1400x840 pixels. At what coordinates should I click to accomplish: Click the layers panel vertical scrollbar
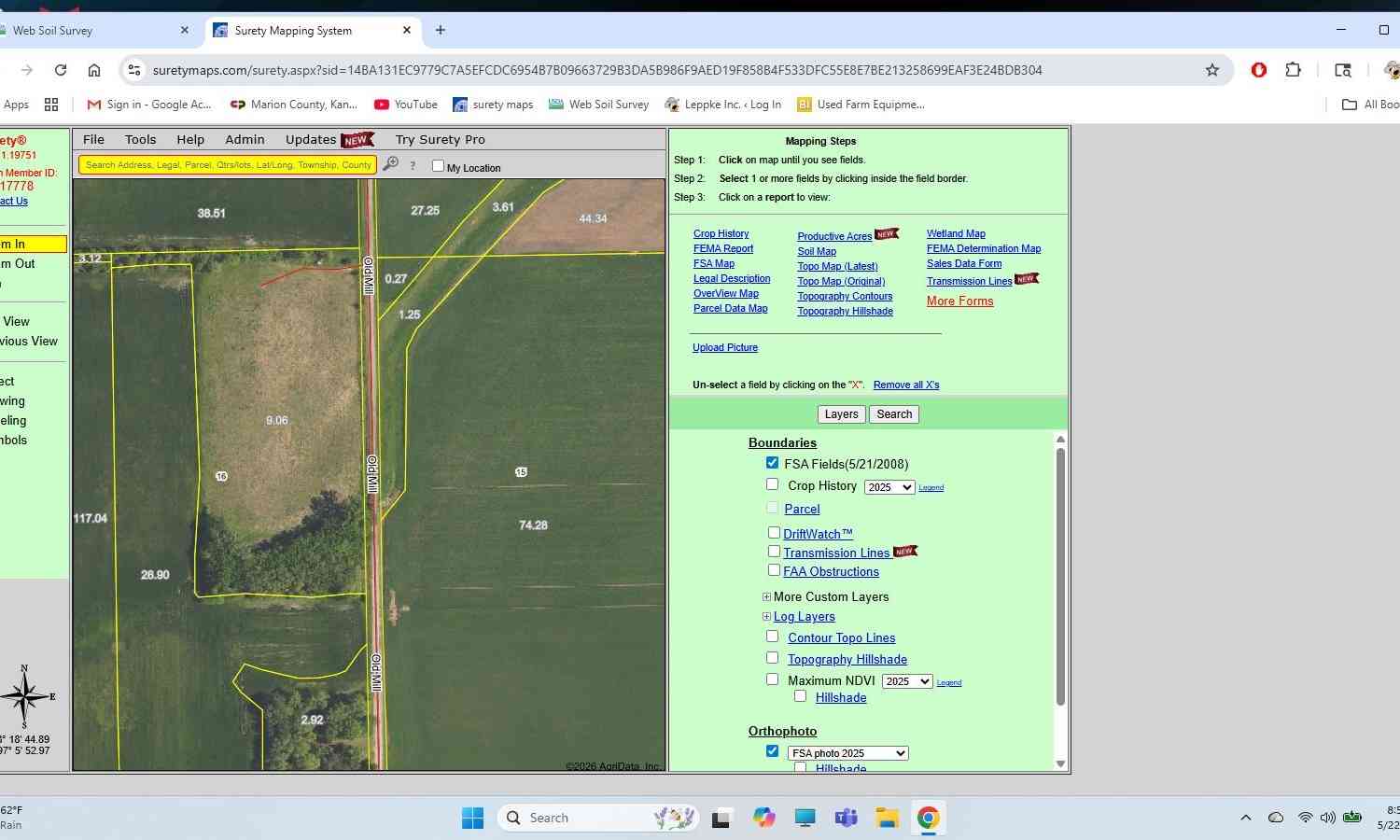1060,577
